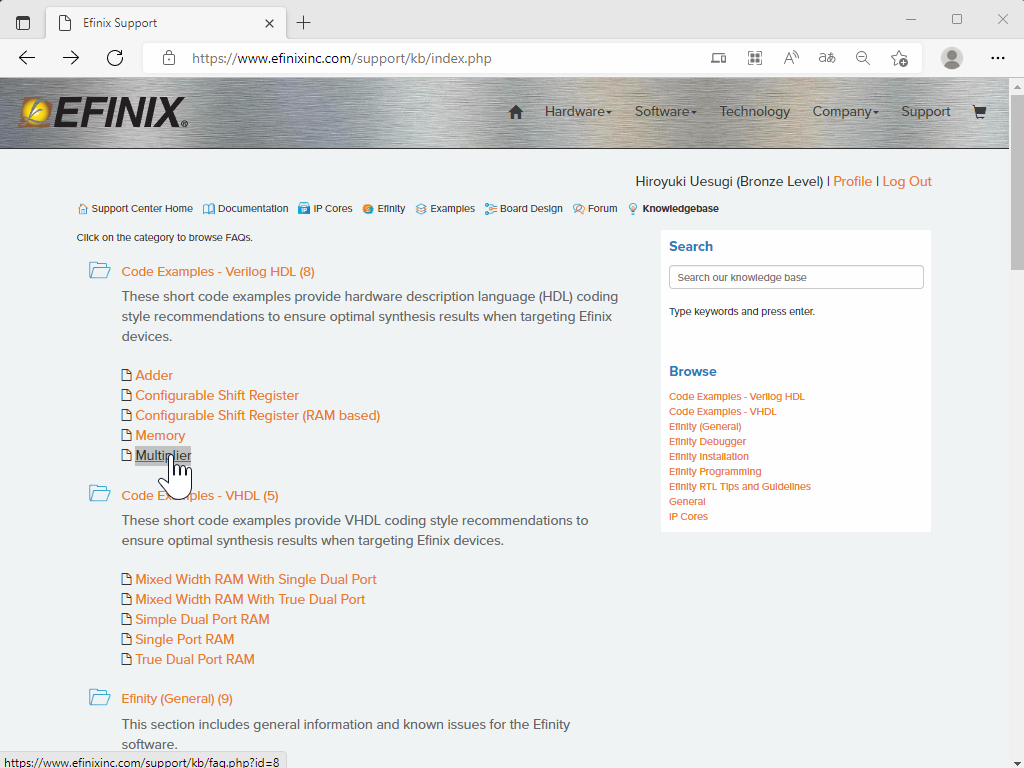Screen dimensions: 1024x768
Task: Open the Technology nav item
Action: point(754,112)
